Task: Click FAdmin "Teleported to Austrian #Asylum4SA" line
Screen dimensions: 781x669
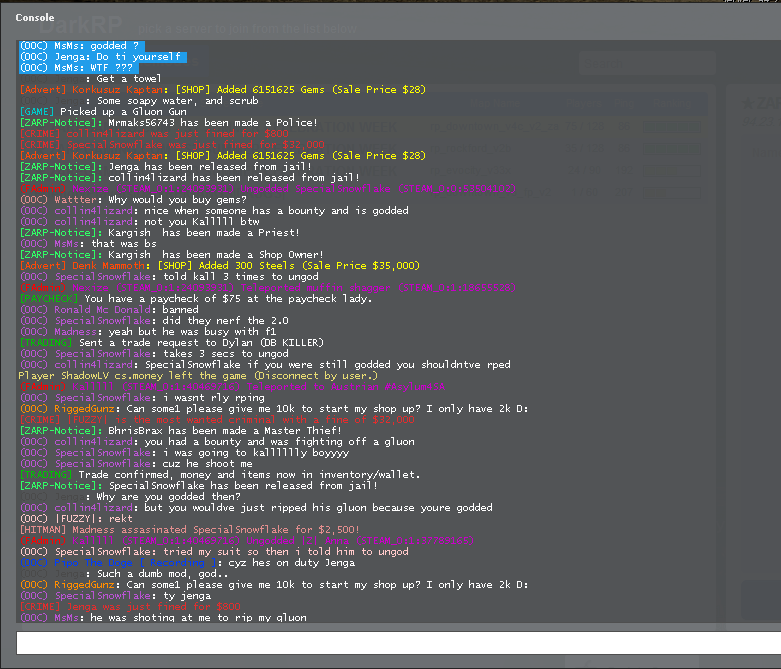Action: tap(232, 387)
